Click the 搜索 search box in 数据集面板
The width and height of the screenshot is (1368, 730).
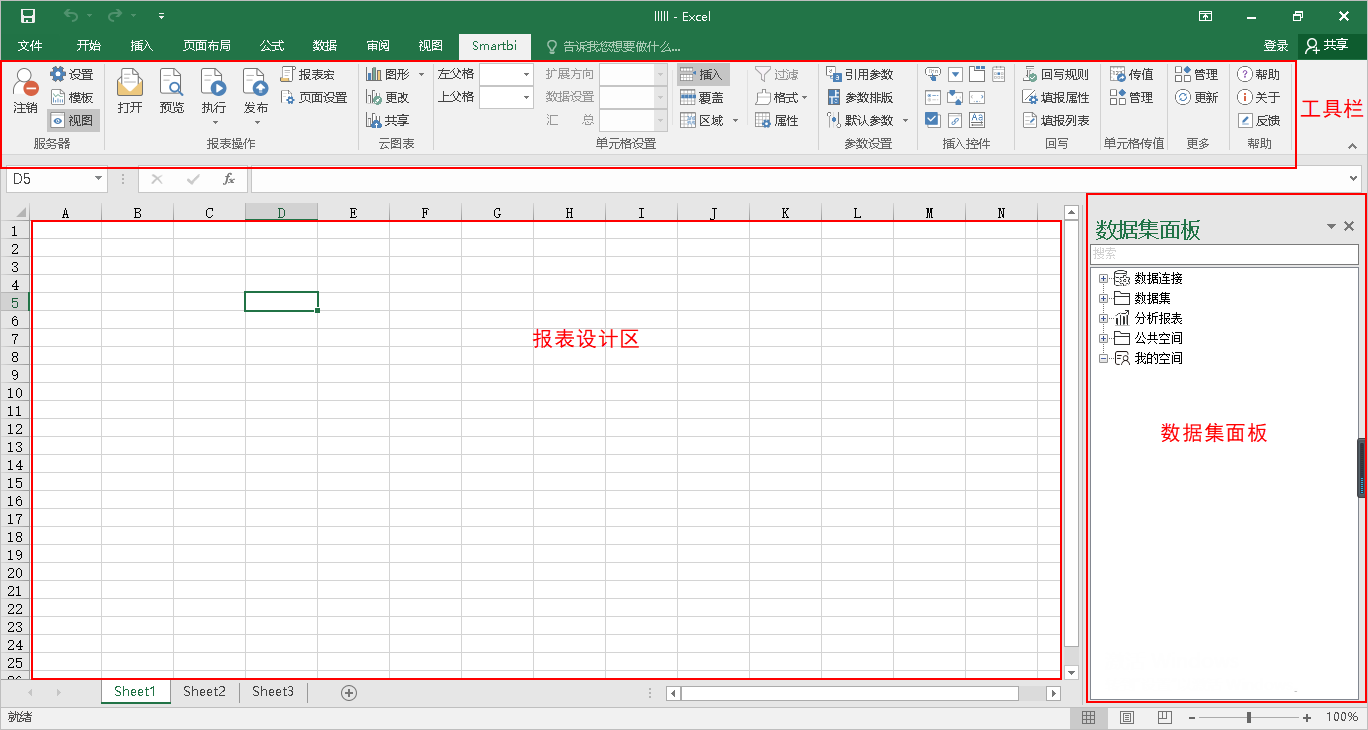[1224, 254]
